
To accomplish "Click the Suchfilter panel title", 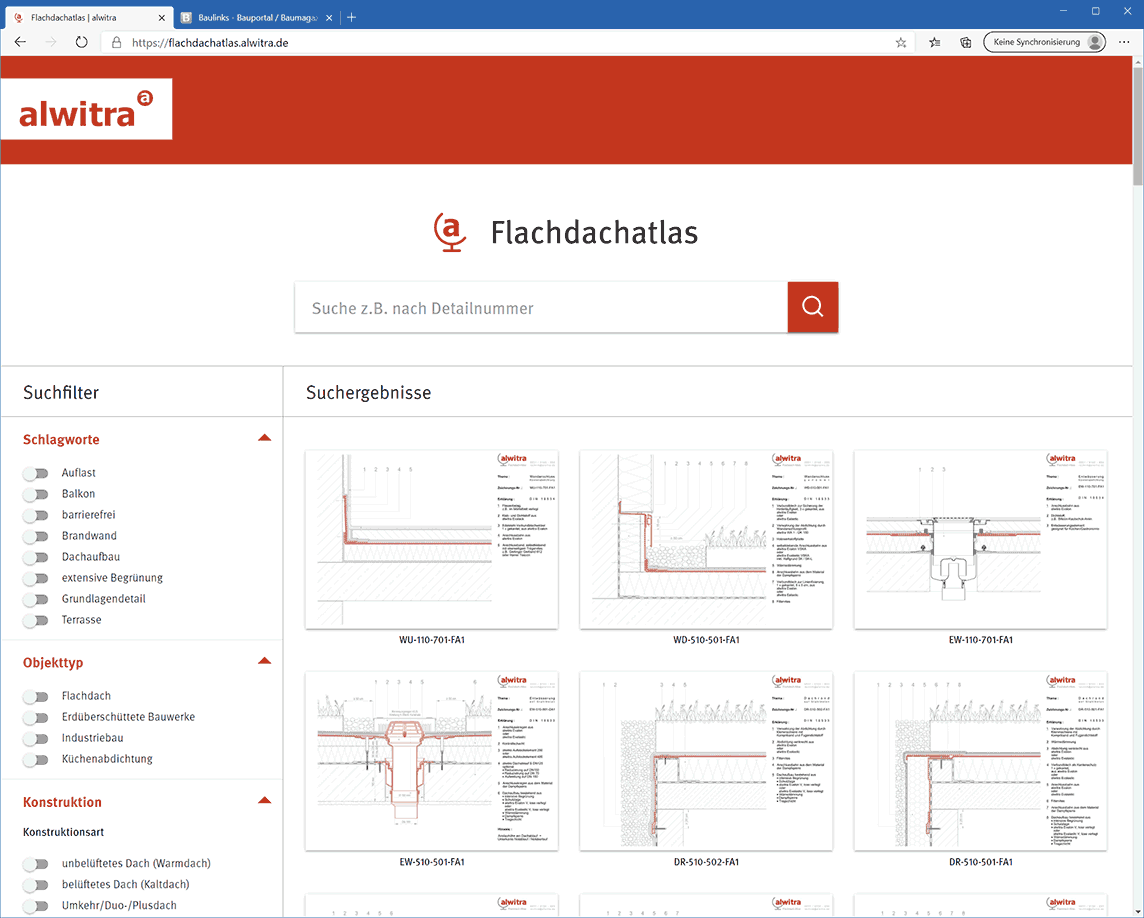I will [61, 393].
